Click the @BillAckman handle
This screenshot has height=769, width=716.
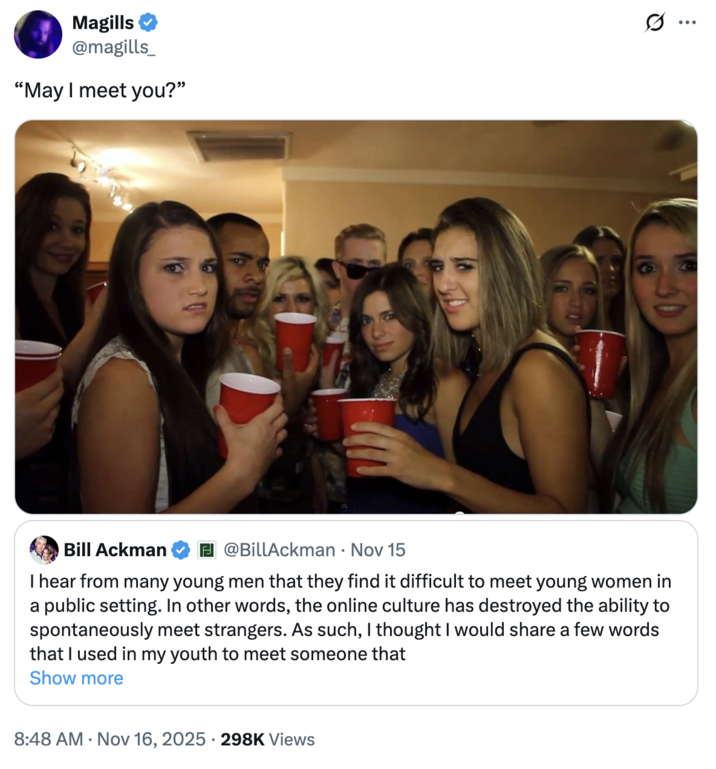278,549
